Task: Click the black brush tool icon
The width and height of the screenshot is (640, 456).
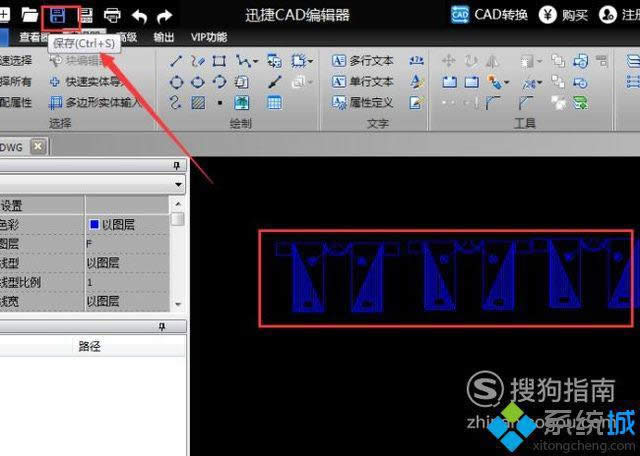Action: pyautogui.click(x=275, y=82)
